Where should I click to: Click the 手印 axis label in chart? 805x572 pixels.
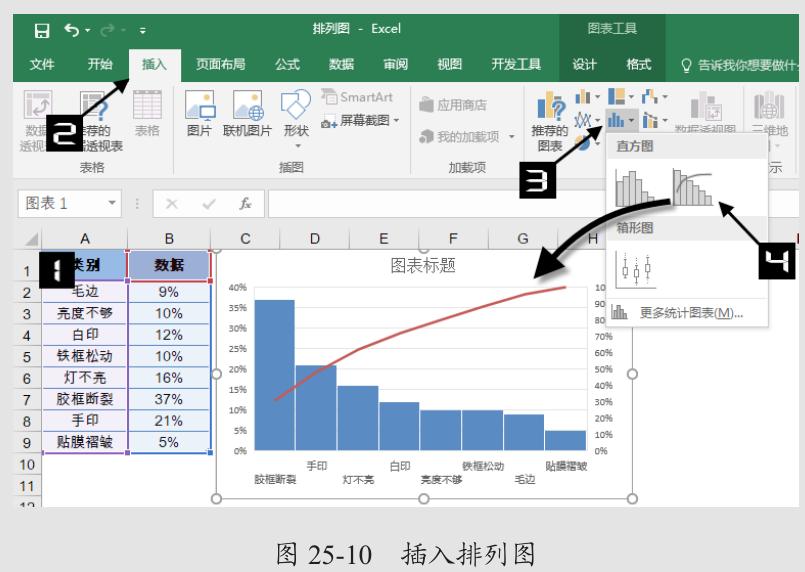317,466
